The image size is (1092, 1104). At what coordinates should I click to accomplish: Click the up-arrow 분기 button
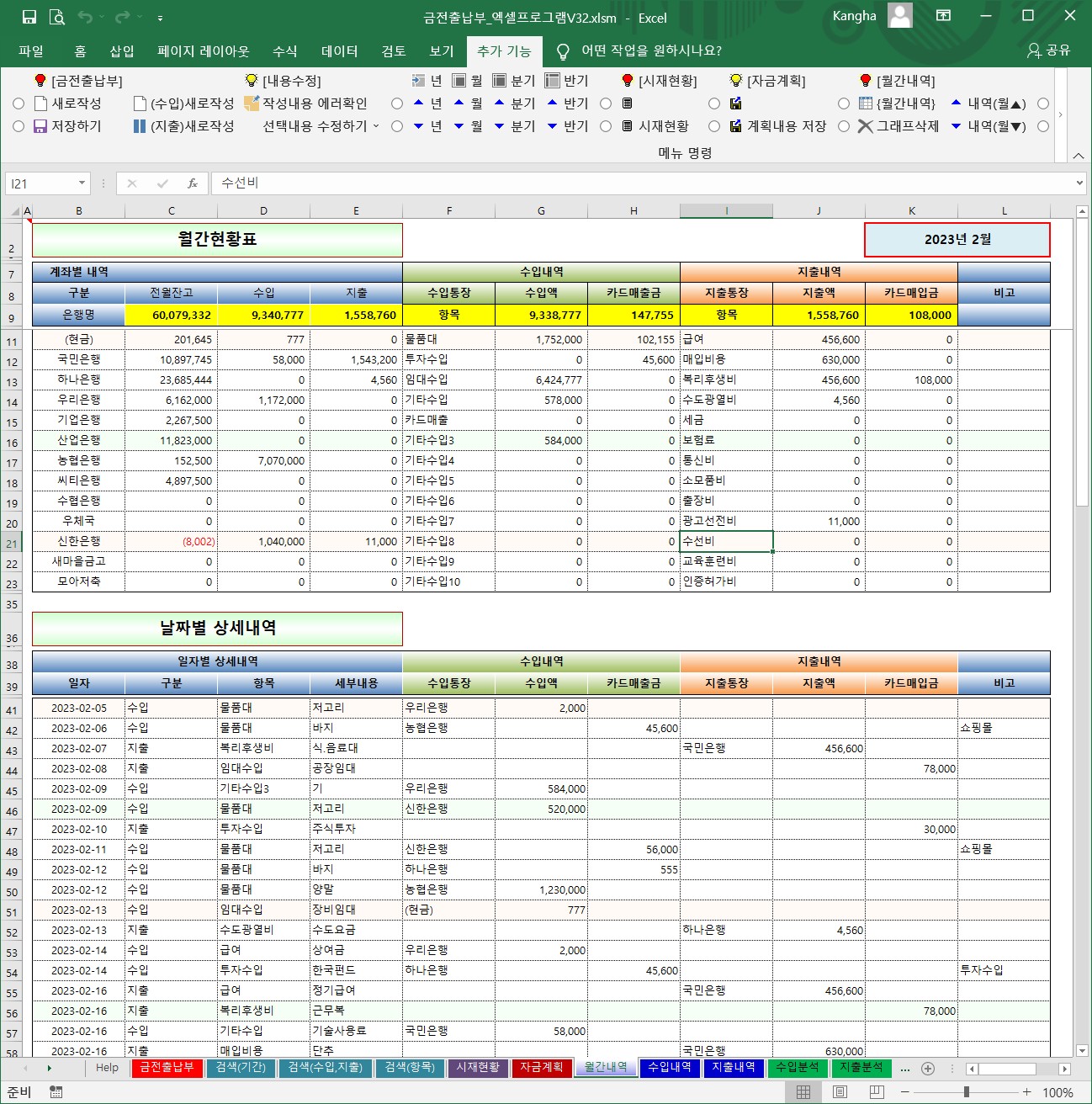(515, 103)
